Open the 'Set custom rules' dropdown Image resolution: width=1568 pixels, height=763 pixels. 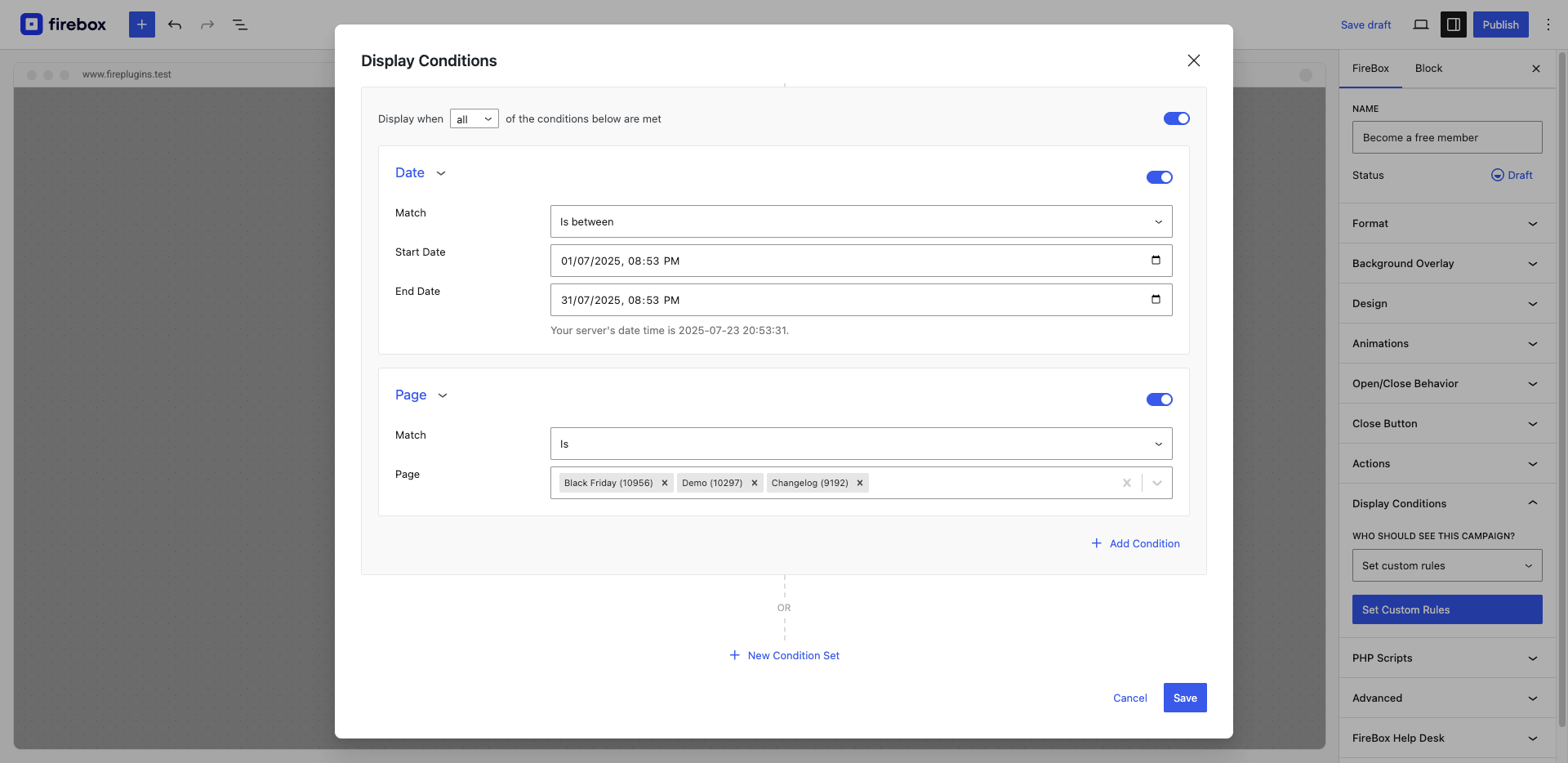(x=1447, y=565)
